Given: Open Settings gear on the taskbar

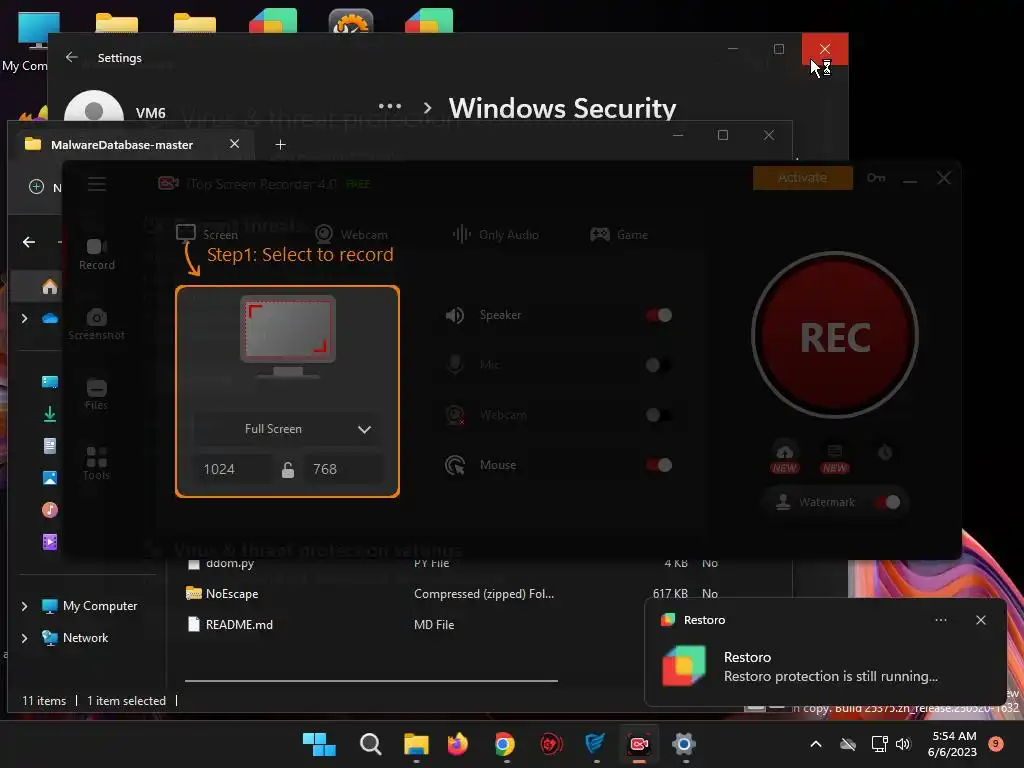Looking at the screenshot, I should tap(684, 744).
